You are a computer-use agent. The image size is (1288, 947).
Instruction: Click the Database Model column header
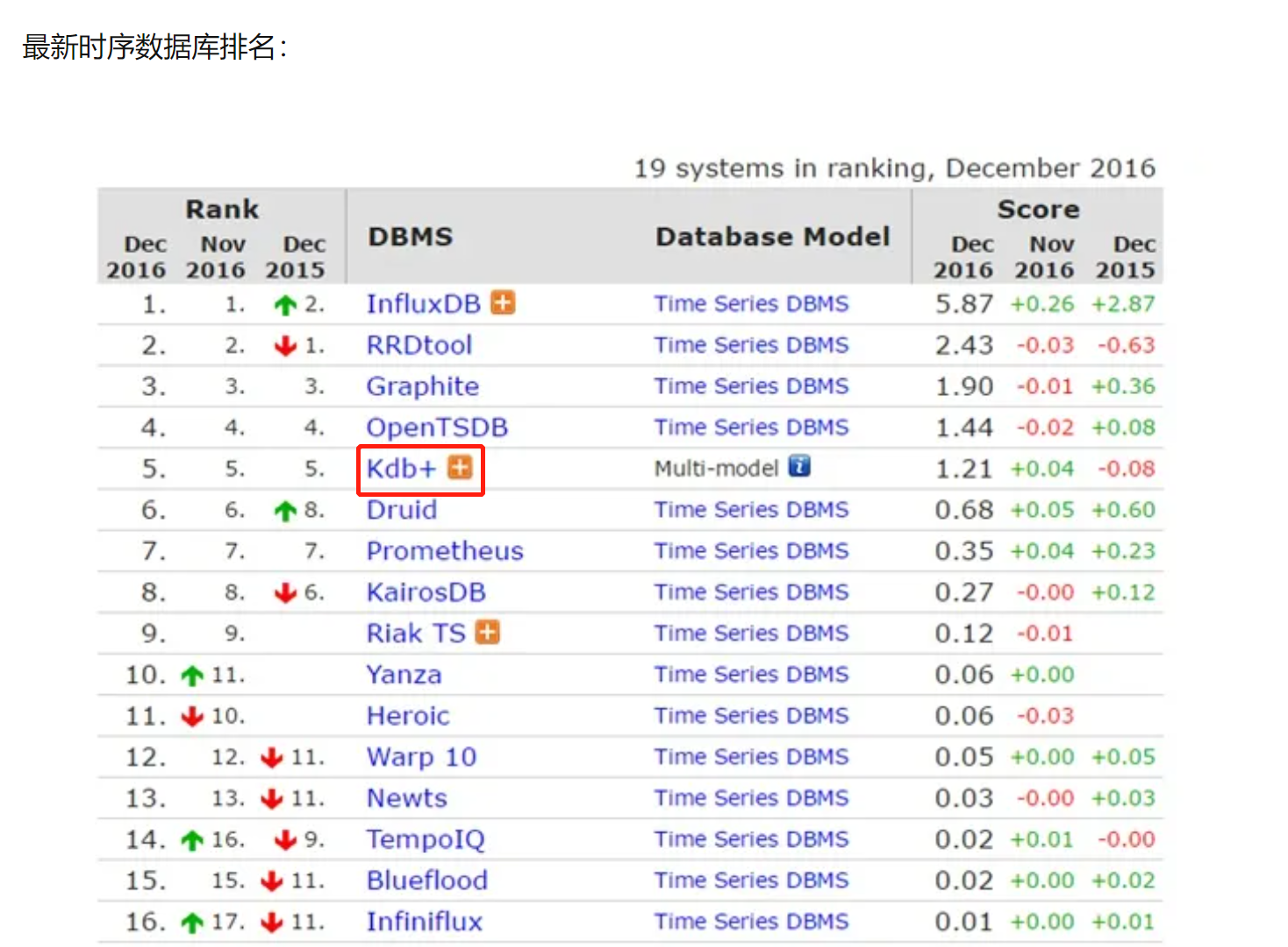(x=773, y=237)
